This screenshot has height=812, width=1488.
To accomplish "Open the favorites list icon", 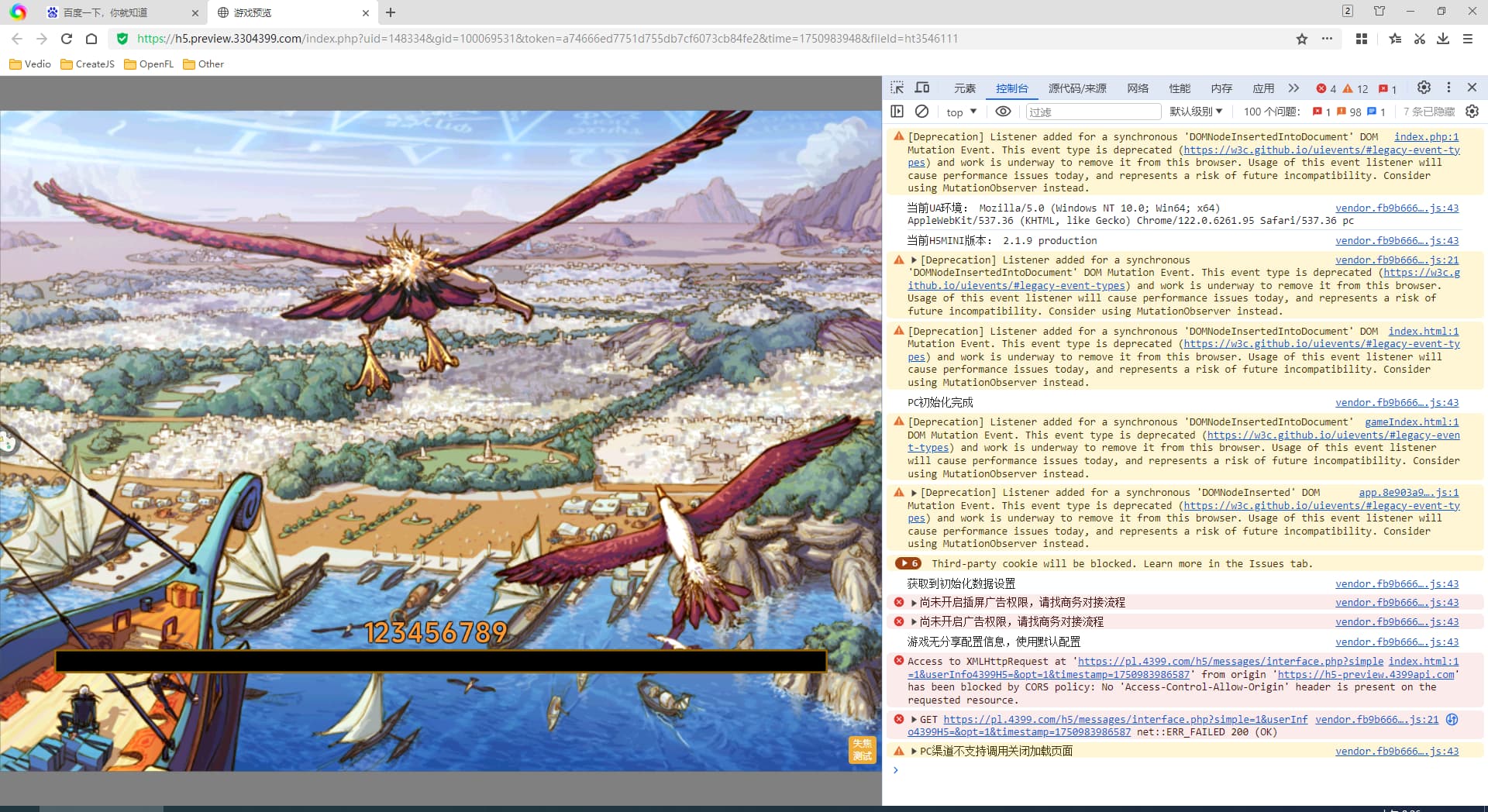I will click(1395, 39).
